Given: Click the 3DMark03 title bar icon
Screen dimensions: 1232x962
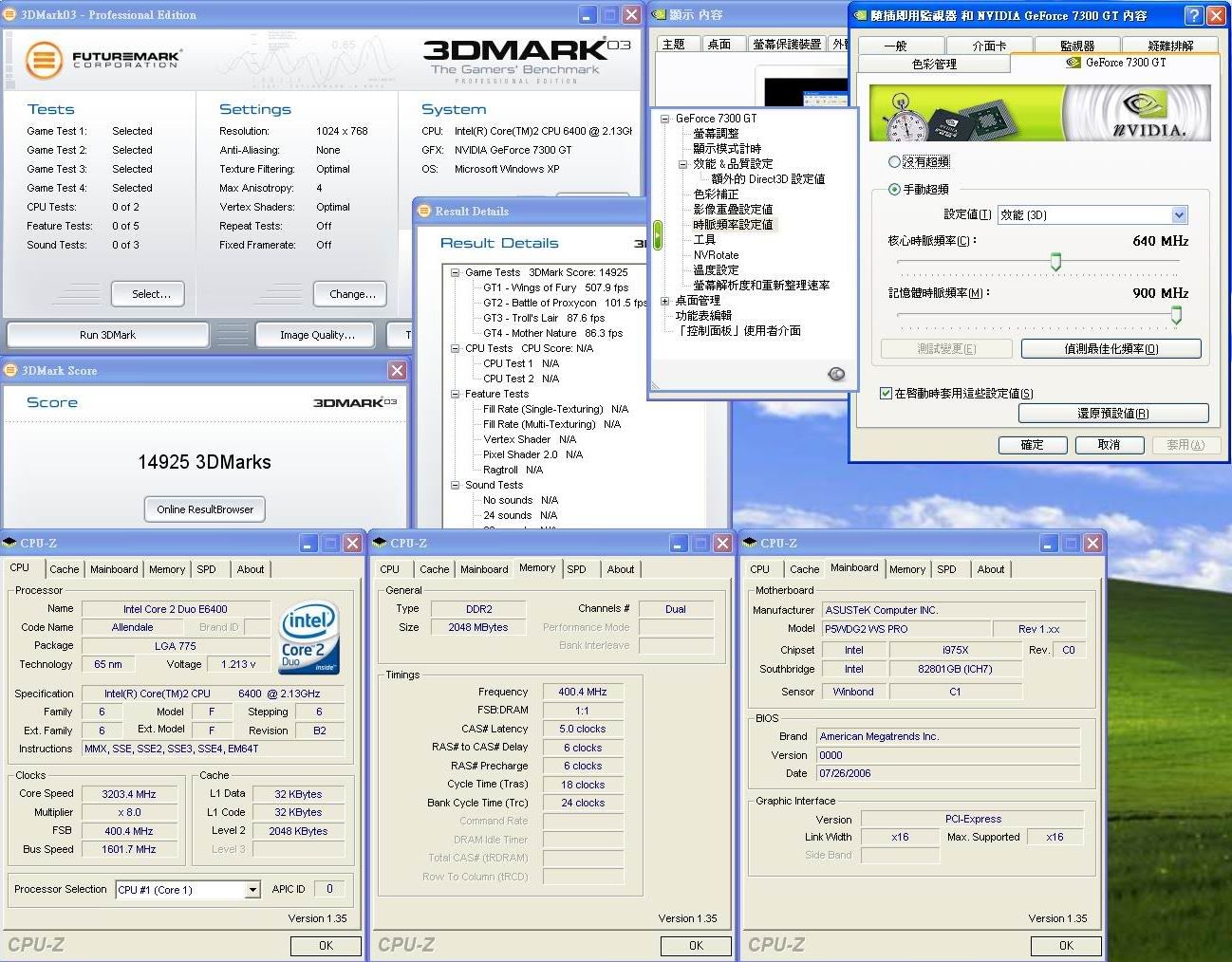Looking at the screenshot, I should (x=10, y=14).
